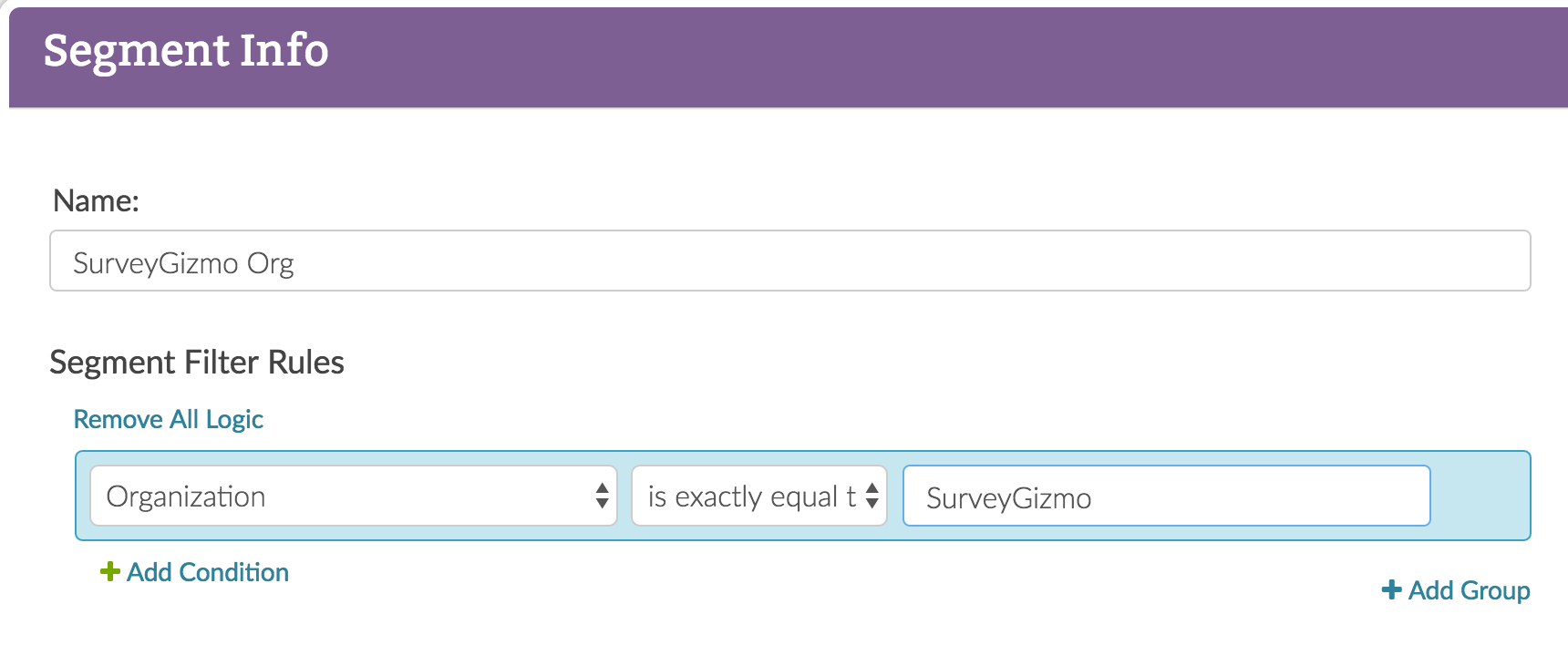Select the 'Add Condition' link
The width and height of the screenshot is (1568, 645).
pos(208,572)
